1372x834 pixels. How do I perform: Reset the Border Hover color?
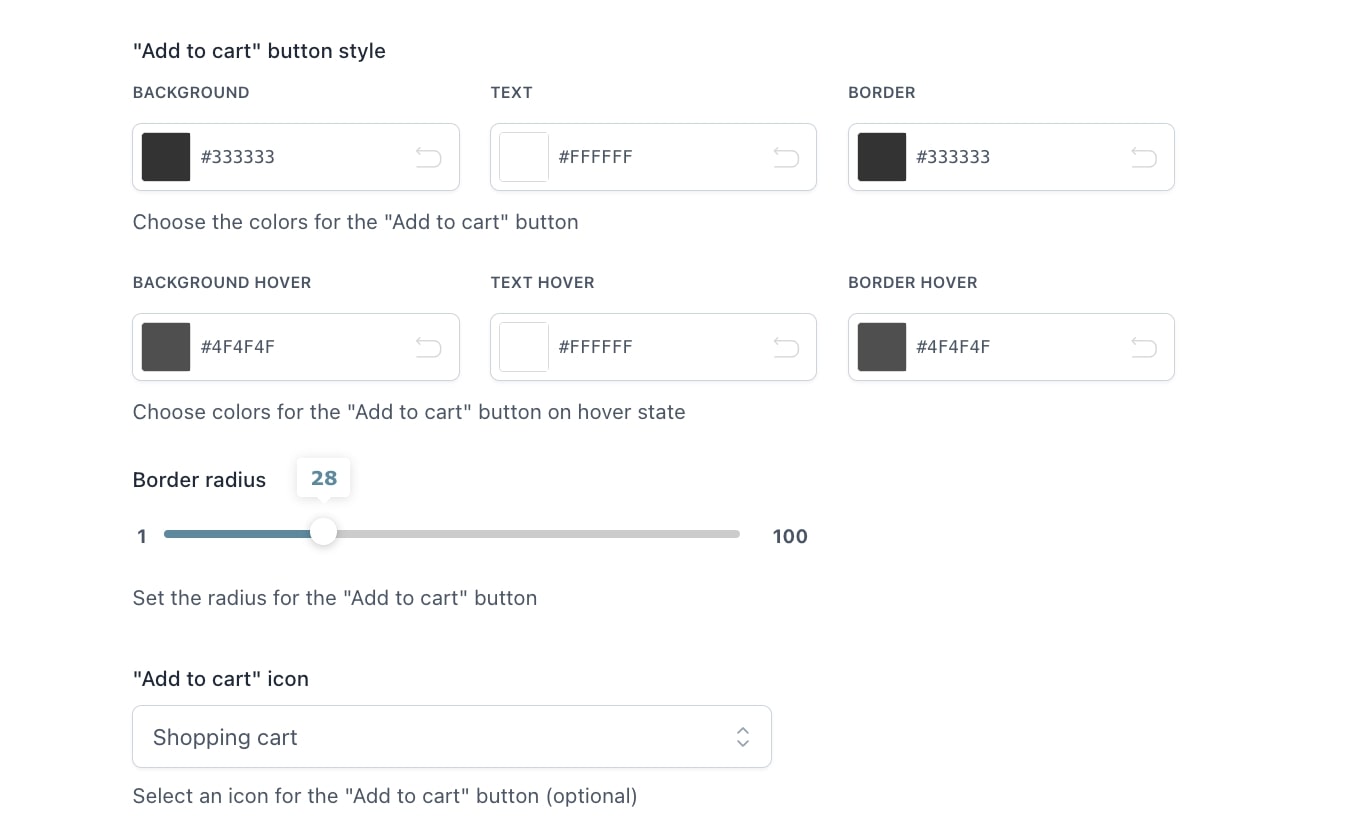point(1144,347)
